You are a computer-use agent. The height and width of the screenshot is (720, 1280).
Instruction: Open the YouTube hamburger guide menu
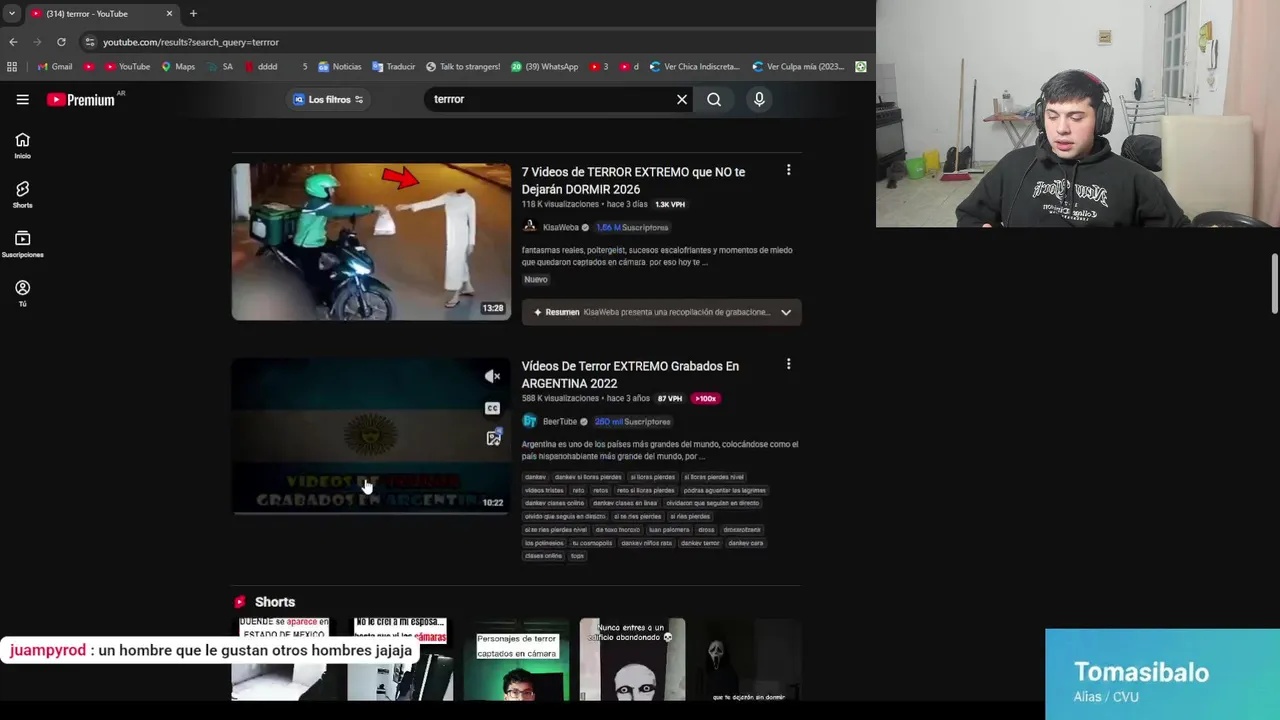pos(22,99)
